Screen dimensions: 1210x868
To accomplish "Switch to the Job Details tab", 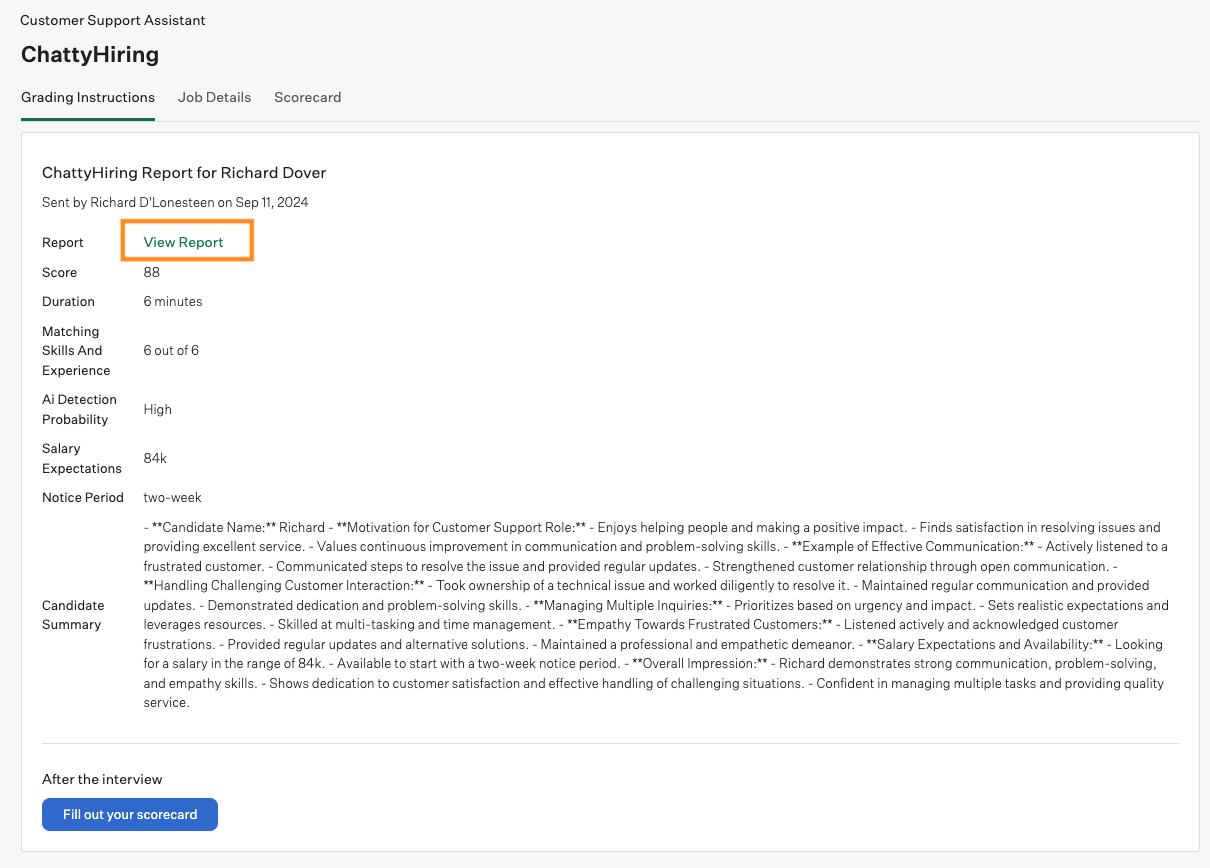I will [x=214, y=97].
